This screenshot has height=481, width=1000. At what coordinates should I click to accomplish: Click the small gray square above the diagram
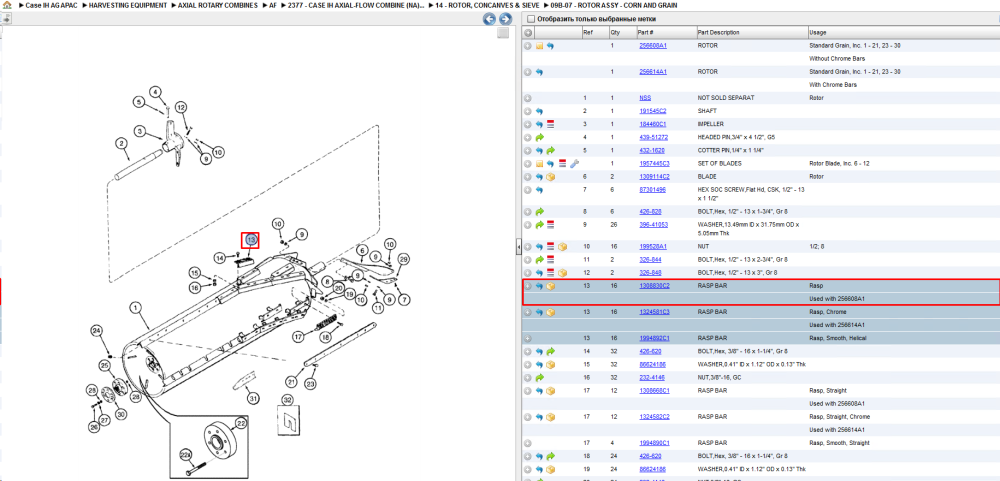[503, 33]
